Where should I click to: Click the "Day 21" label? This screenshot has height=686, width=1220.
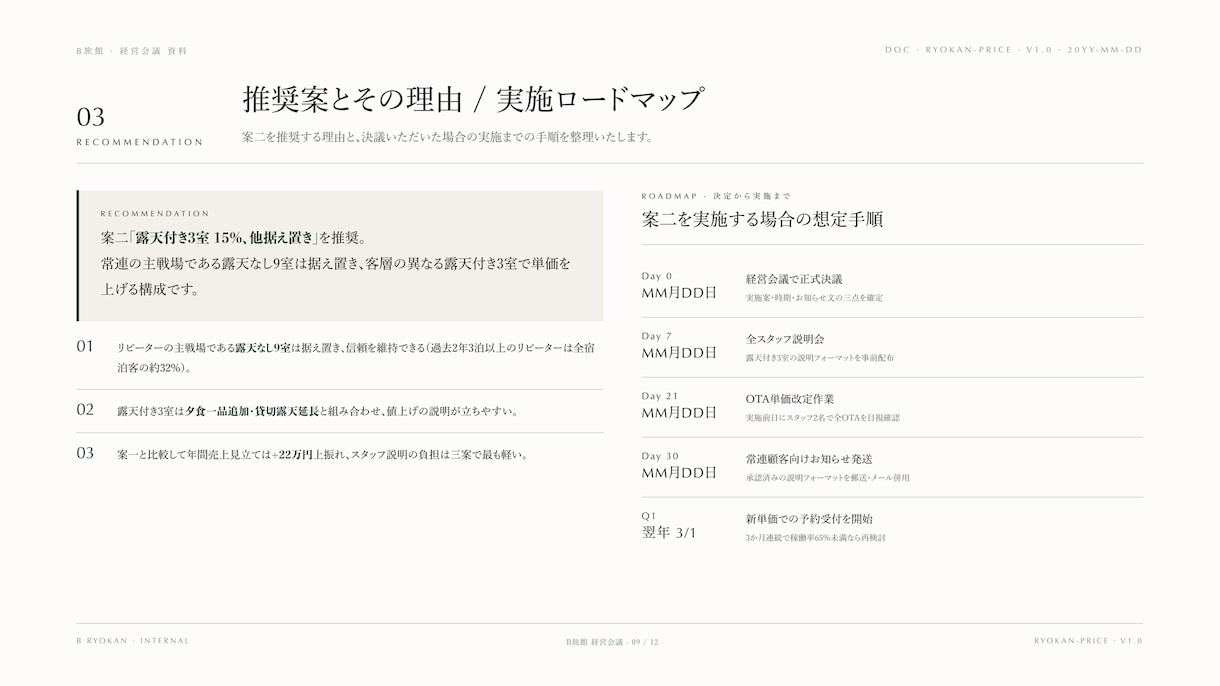pos(660,396)
